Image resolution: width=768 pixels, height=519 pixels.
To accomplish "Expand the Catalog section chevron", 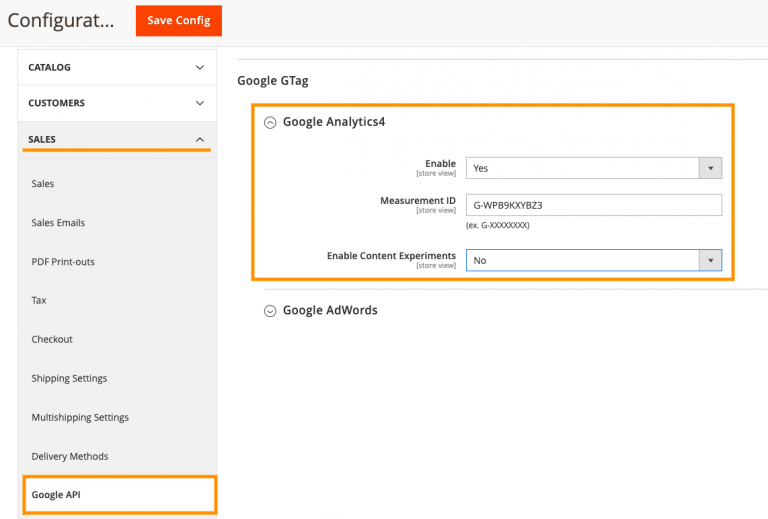I will 199,68.
